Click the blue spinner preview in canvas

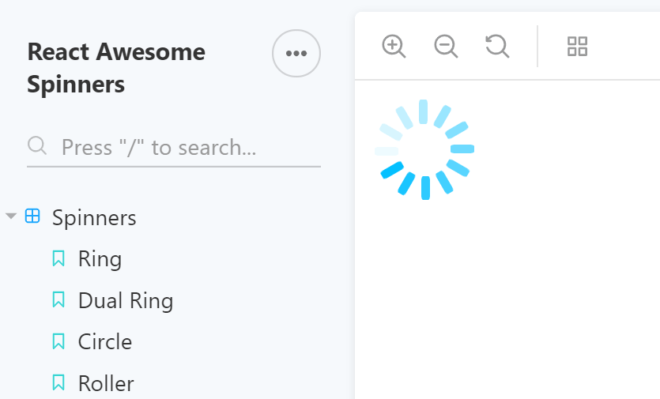424,149
